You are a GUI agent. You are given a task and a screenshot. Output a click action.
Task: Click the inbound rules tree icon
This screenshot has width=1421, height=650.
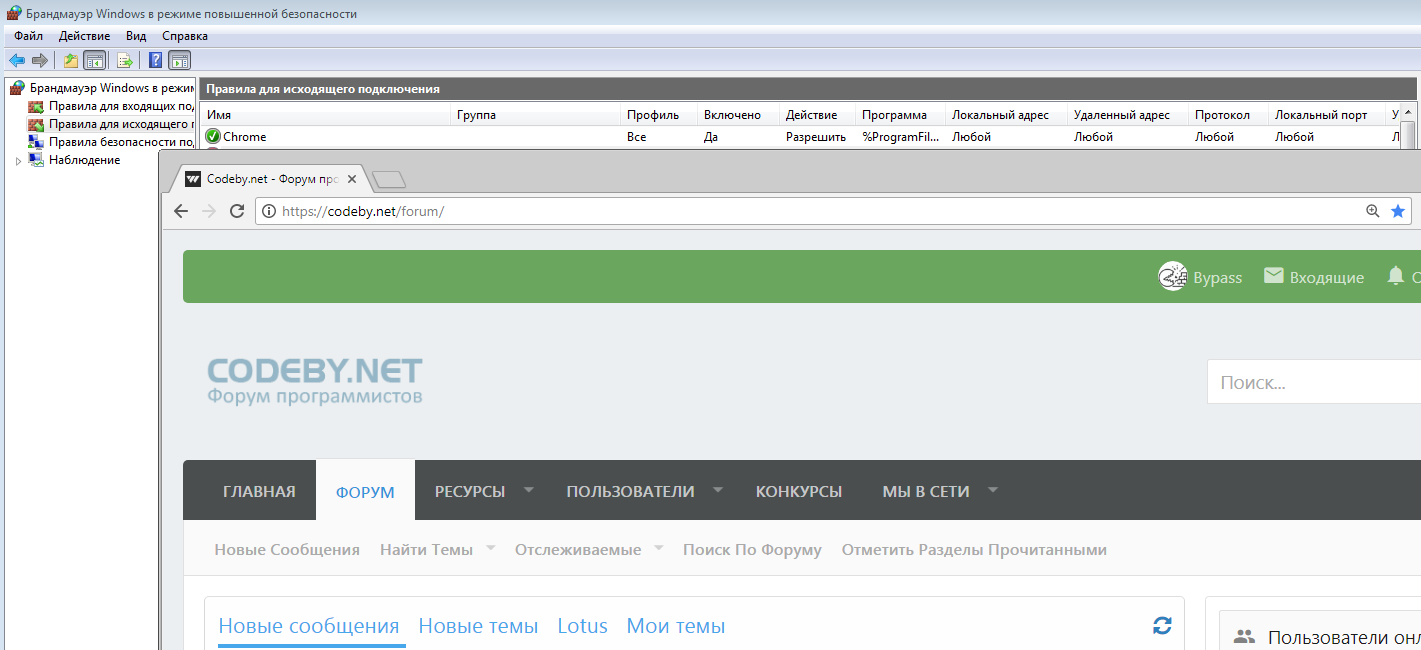pos(36,106)
